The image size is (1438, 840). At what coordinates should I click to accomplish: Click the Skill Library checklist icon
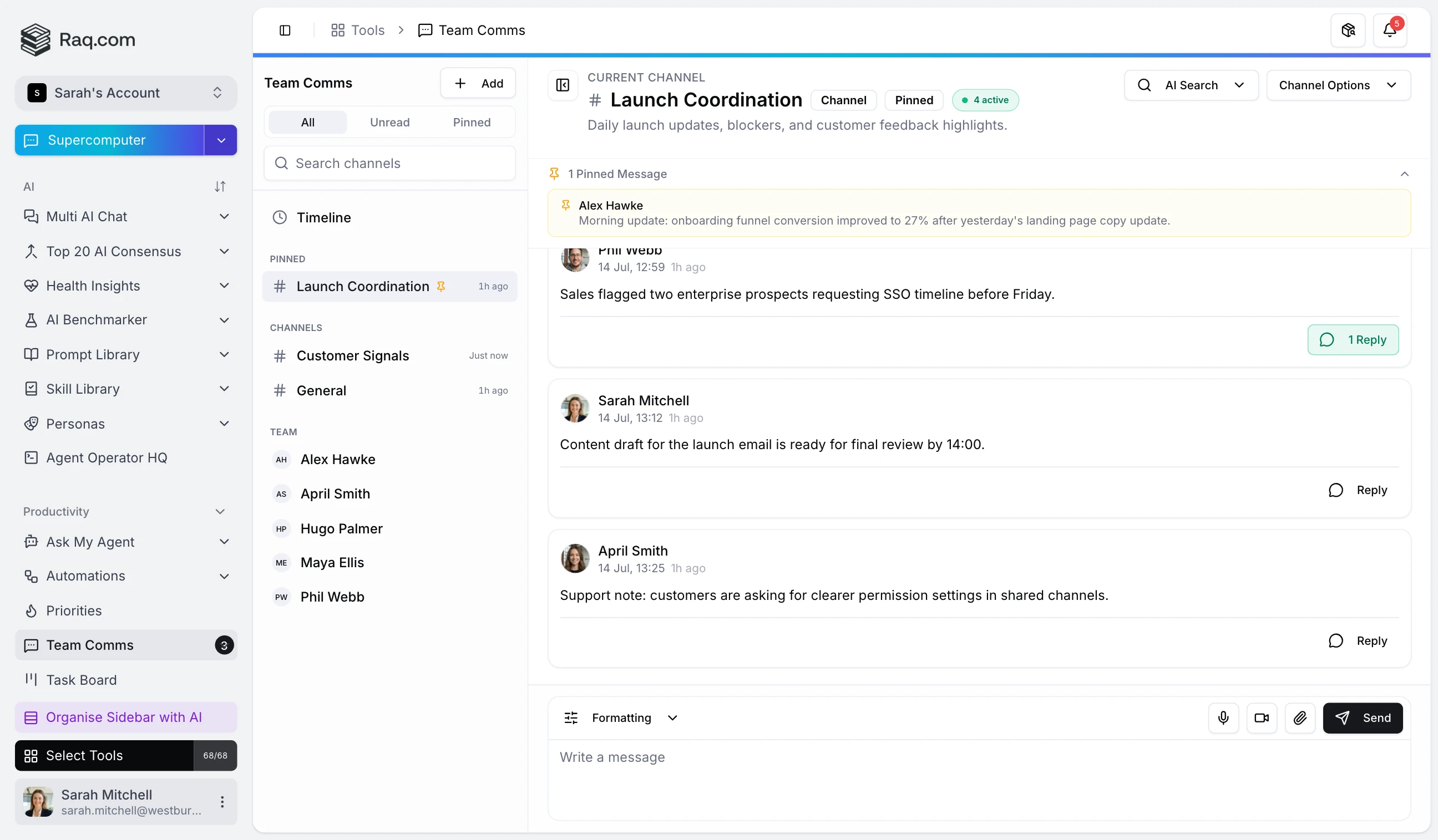[x=31, y=388]
